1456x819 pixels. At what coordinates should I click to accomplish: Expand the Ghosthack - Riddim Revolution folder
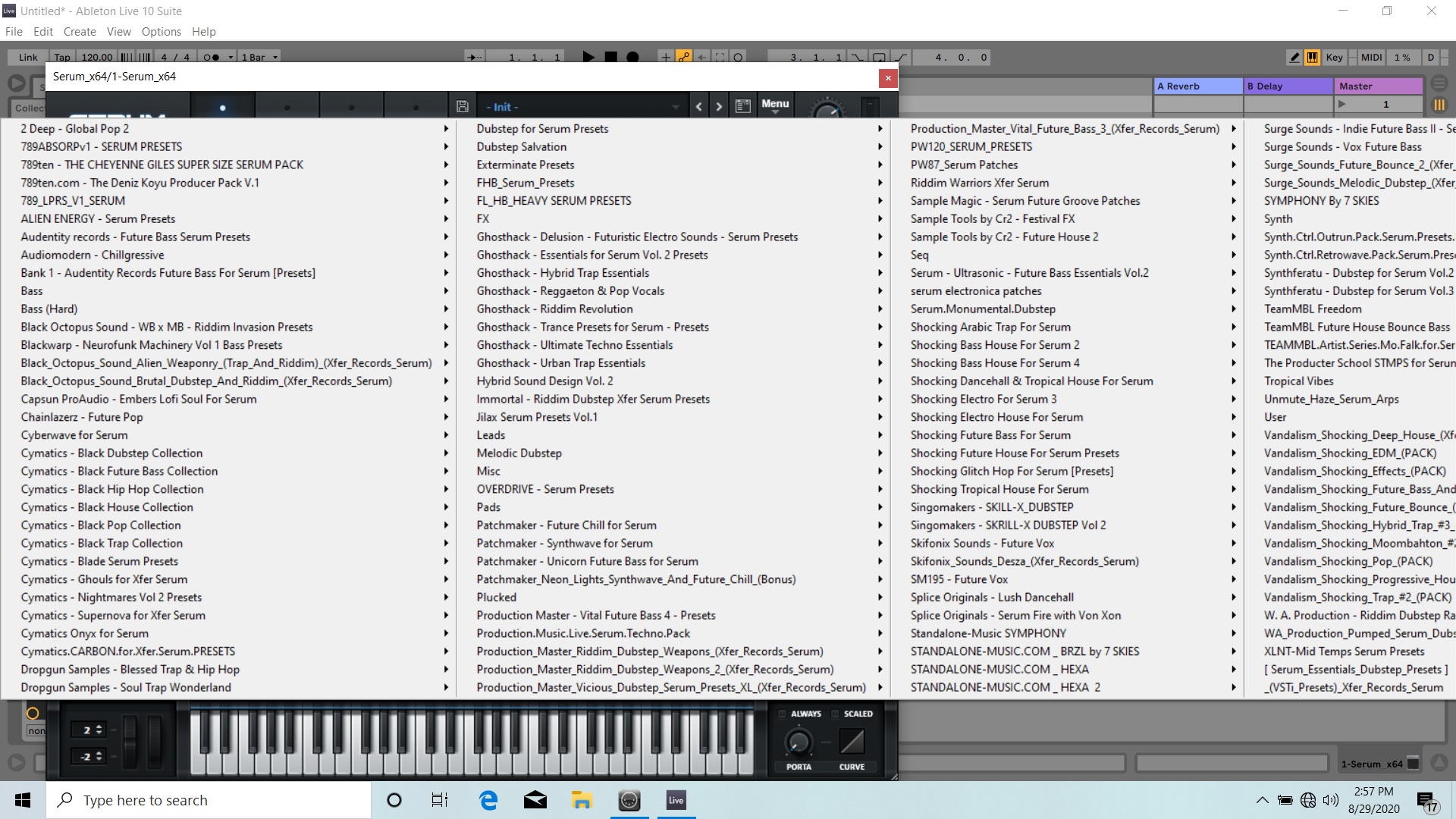click(554, 309)
